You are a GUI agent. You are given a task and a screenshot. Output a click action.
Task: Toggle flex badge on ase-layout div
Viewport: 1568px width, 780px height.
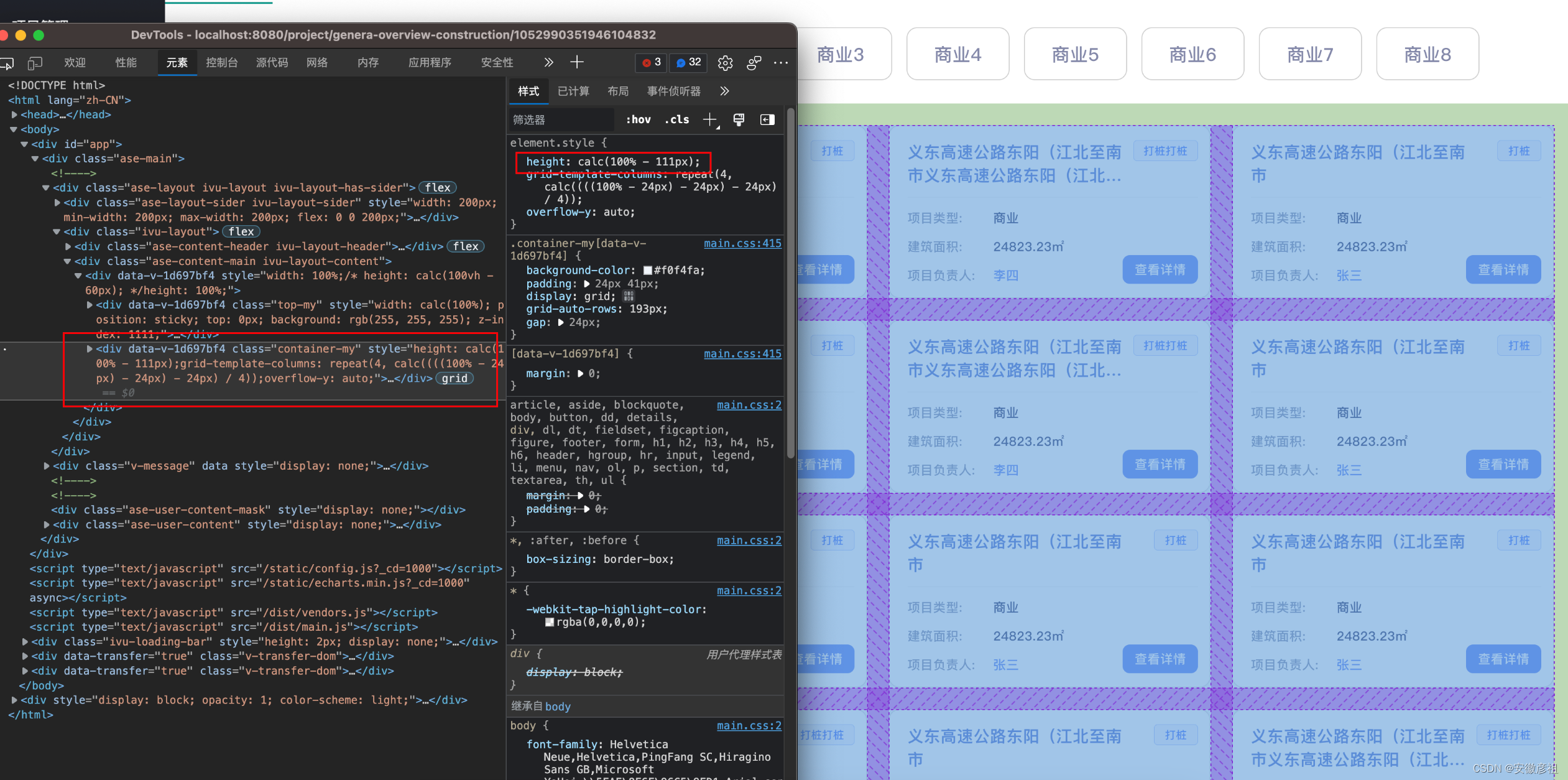438,188
